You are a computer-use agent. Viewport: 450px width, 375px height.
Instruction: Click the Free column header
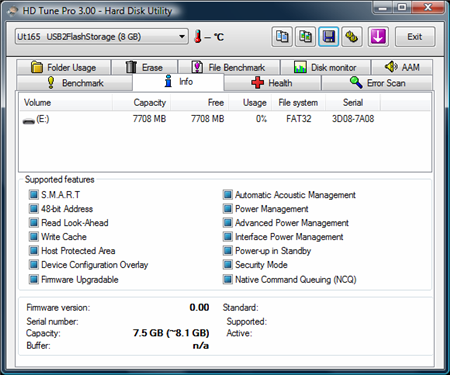point(199,103)
